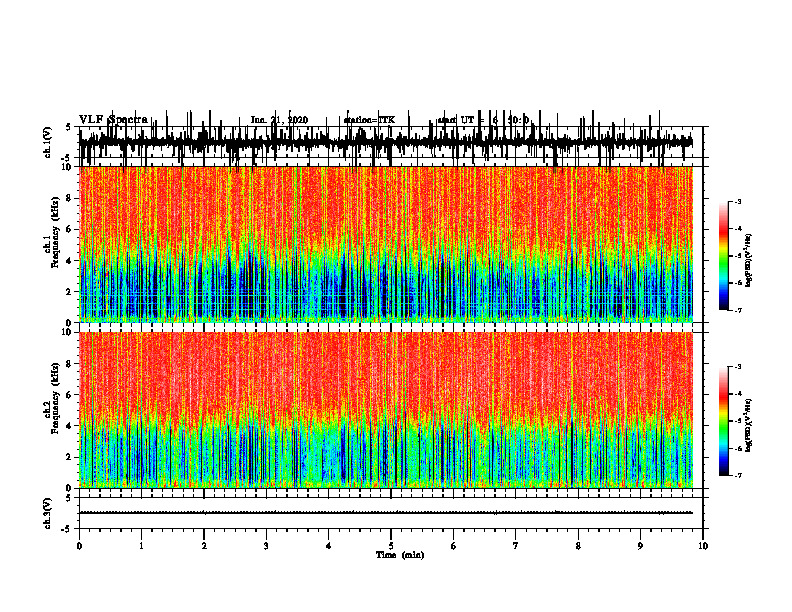The width and height of the screenshot is (792, 612).
Task: Click the "6" kHz tick on ch.1 frequency axis
Action: (69, 230)
